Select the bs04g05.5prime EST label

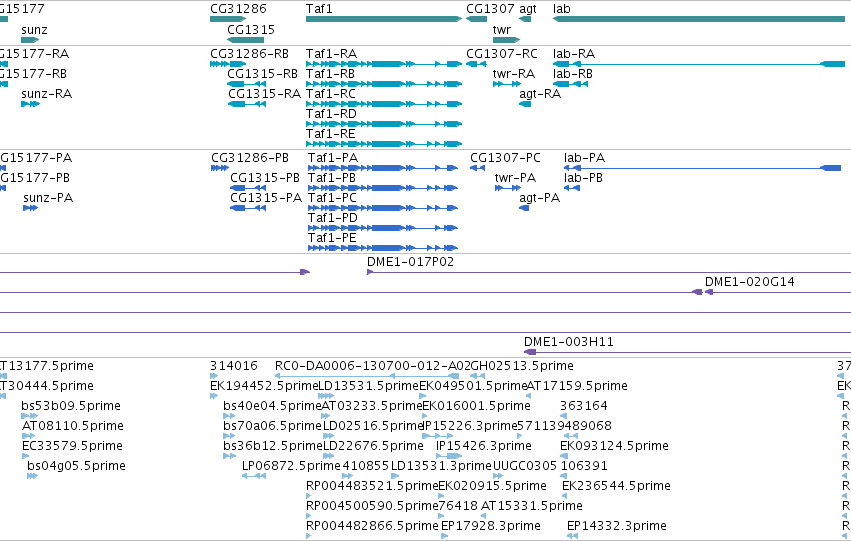click(77, 466)
